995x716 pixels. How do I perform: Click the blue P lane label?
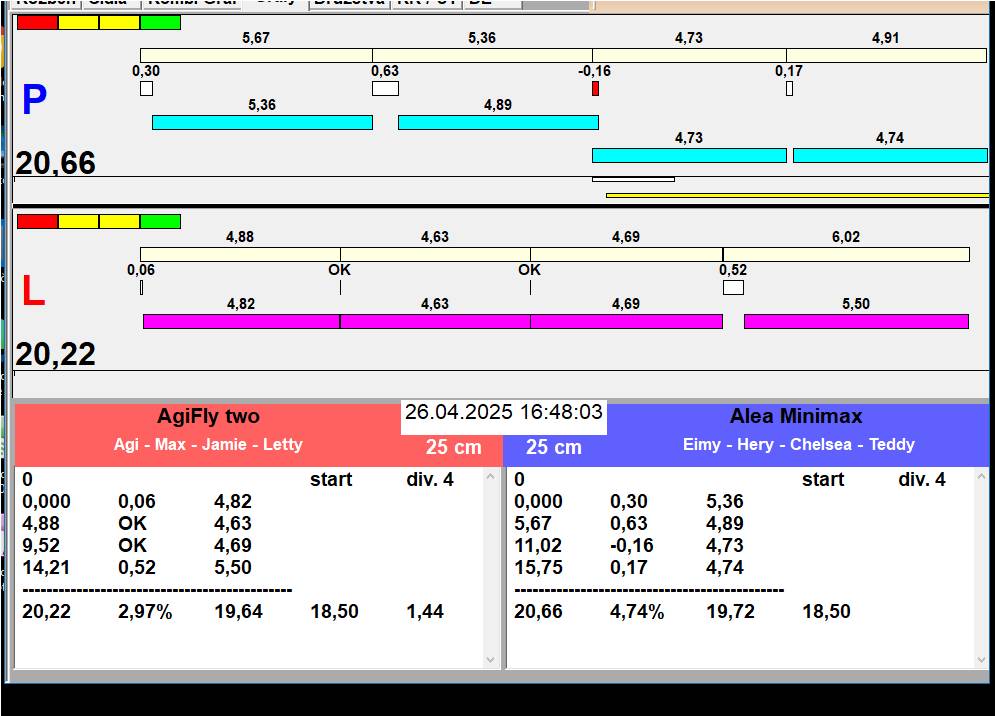34,100
